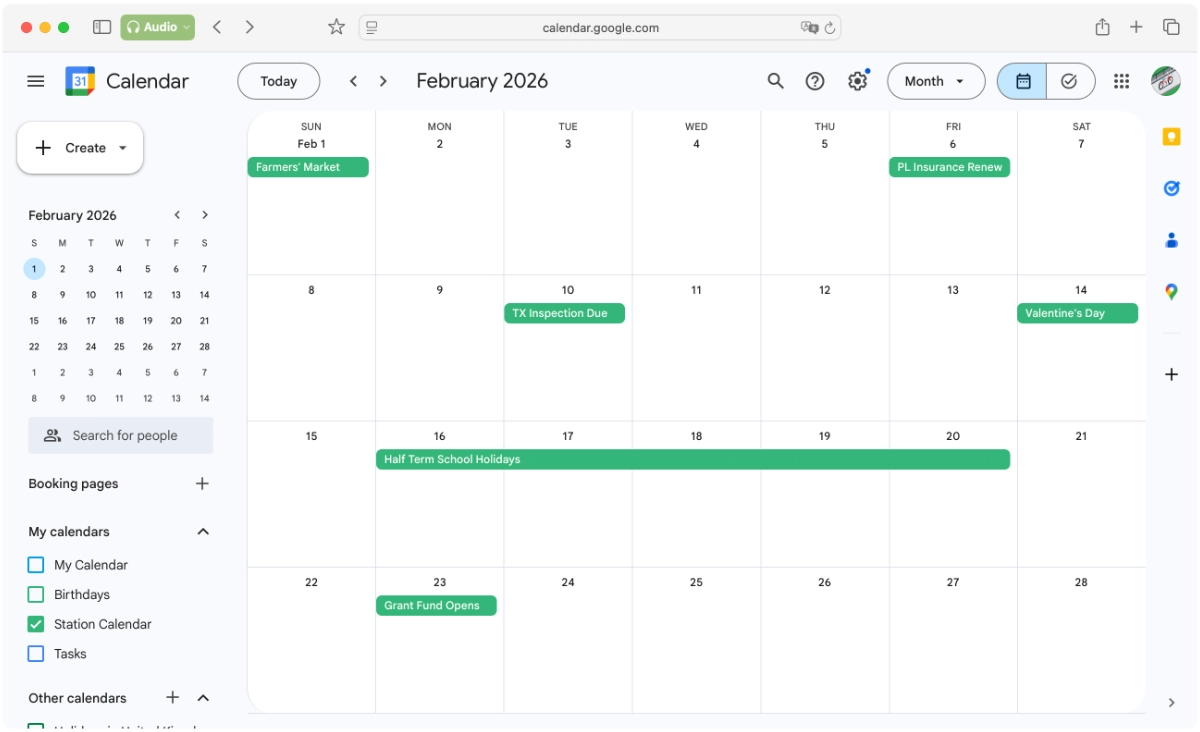Open the Safari Audio tab menu

(157, 27)
